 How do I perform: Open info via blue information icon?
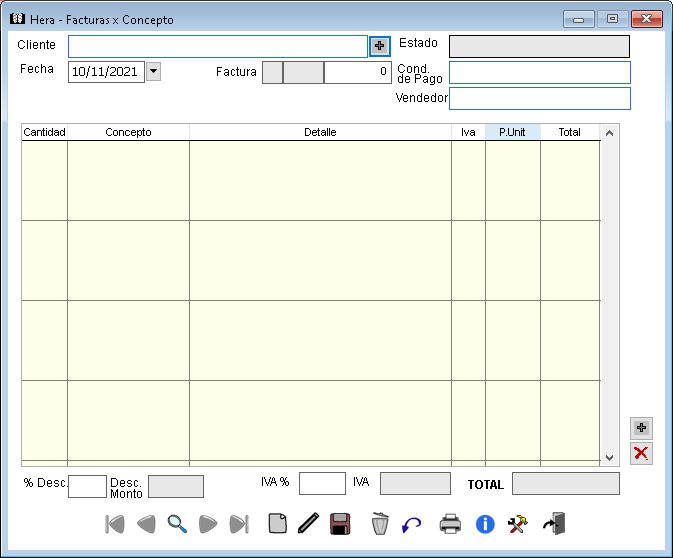pyautogui.click(x=485, y=523)
